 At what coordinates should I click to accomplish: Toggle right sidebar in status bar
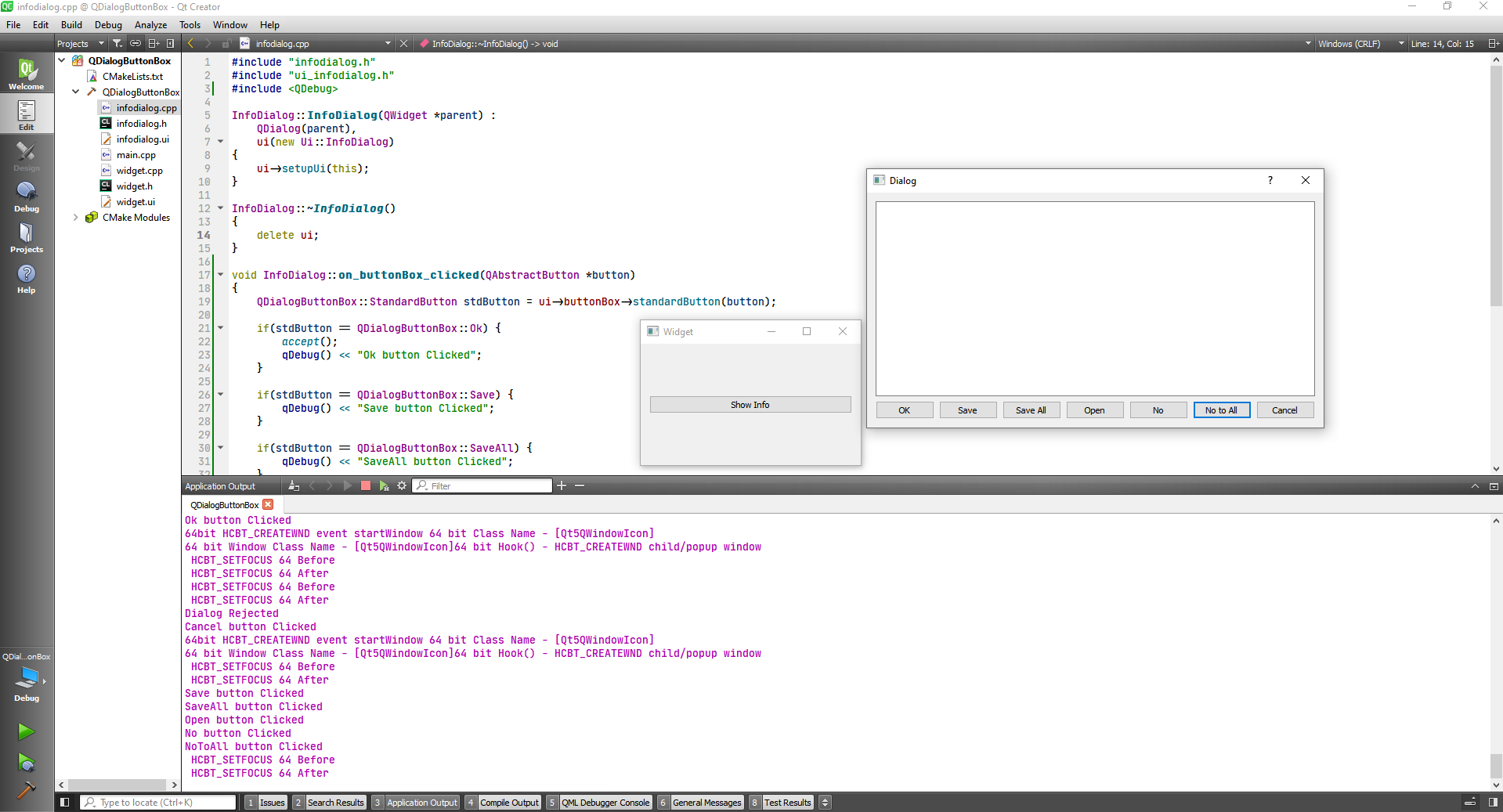pos(1493,803)
